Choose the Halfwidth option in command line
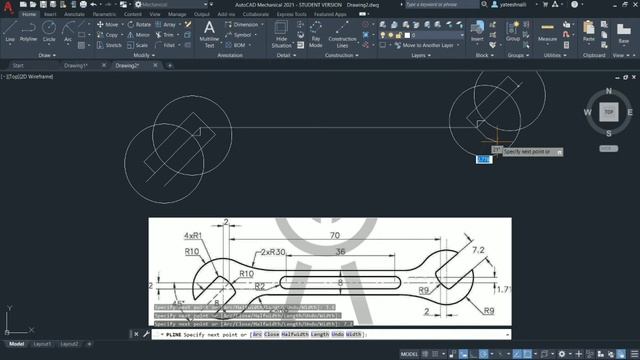The image size is (640, 360). 295,334
